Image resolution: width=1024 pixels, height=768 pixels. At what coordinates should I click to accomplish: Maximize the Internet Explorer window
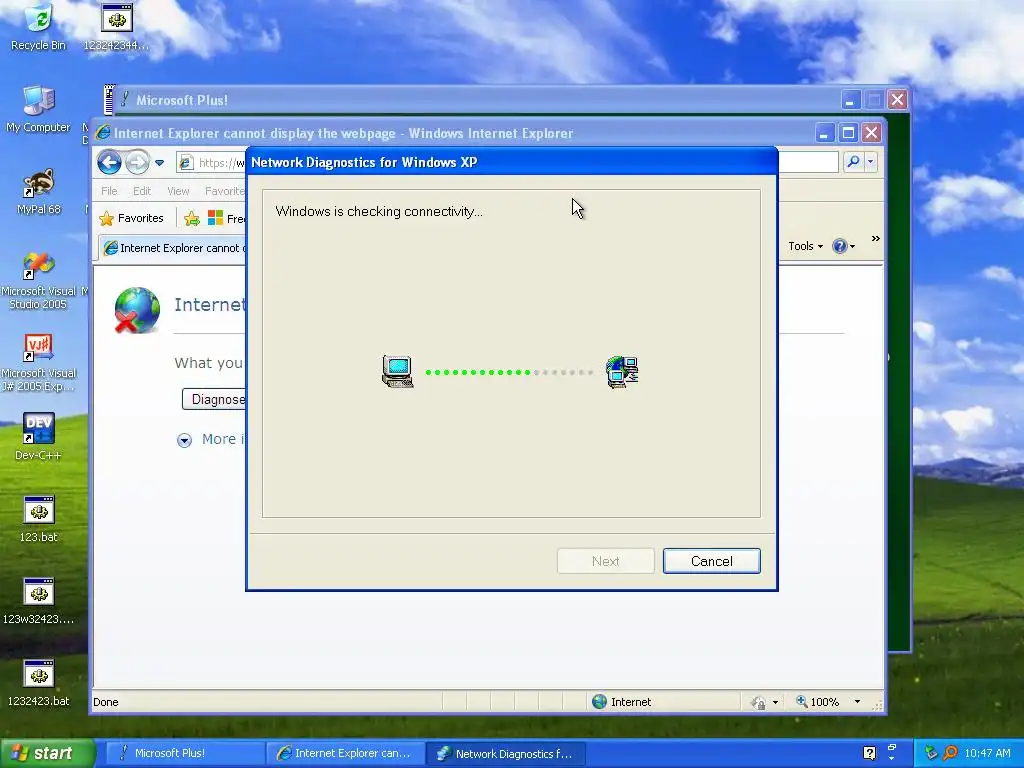848,133
